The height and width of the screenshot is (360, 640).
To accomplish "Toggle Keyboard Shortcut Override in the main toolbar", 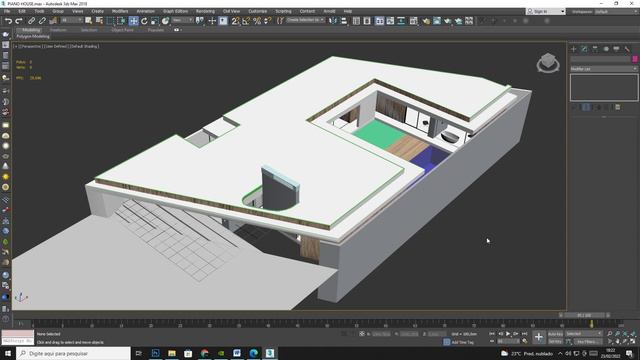I will coord(223,21).
